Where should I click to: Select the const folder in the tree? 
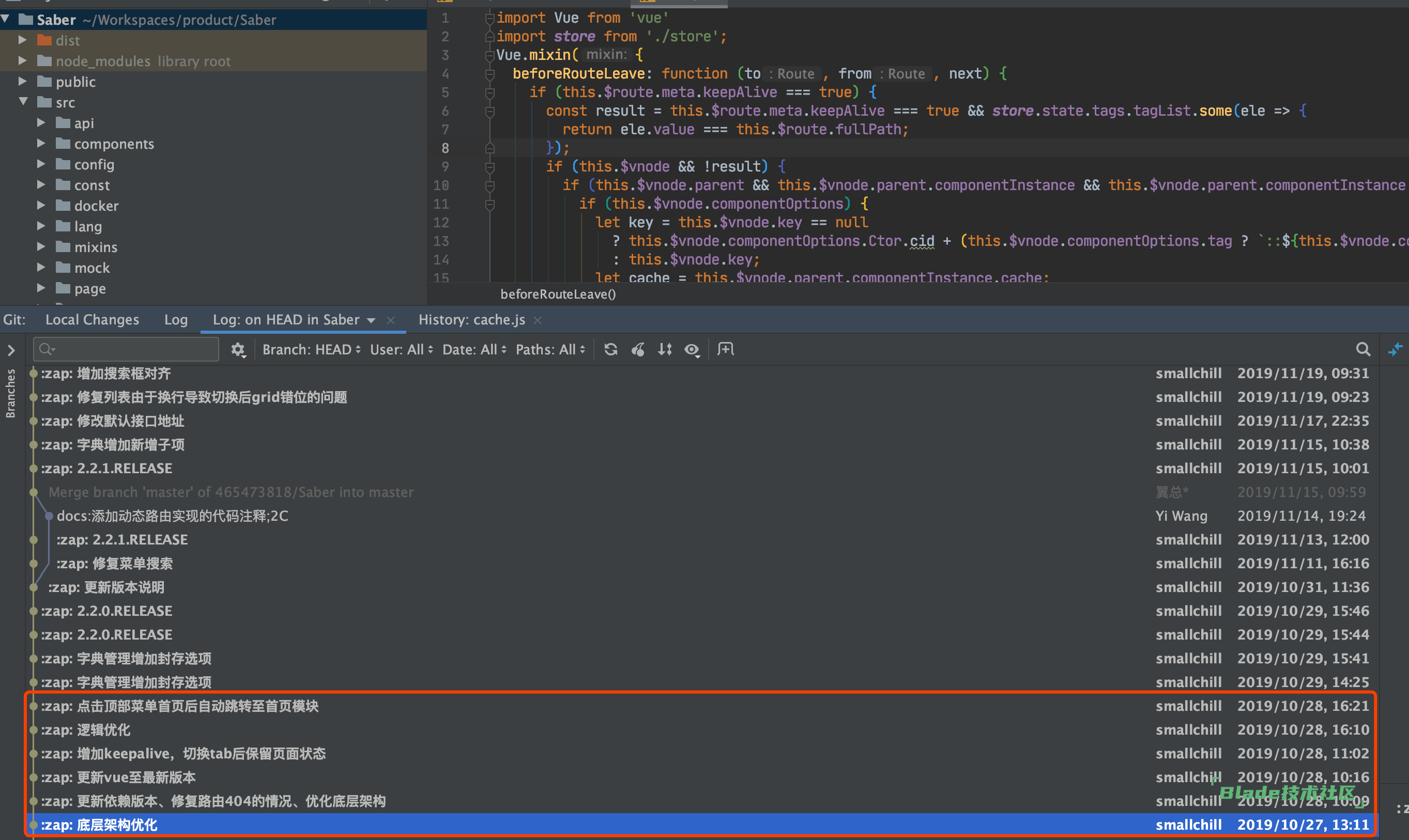tap(91, 185)
